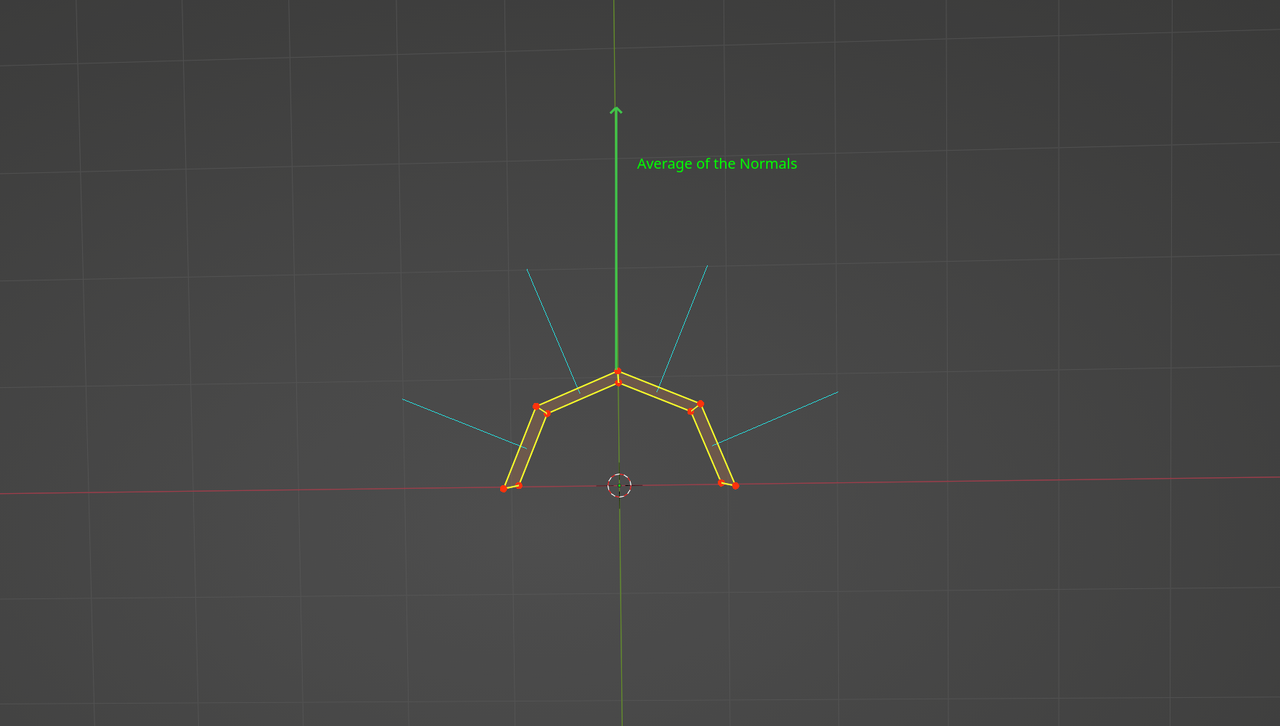Click the 3D cursor at the origin
This screenshot has height=726, width=1280.
click(619, 485)
